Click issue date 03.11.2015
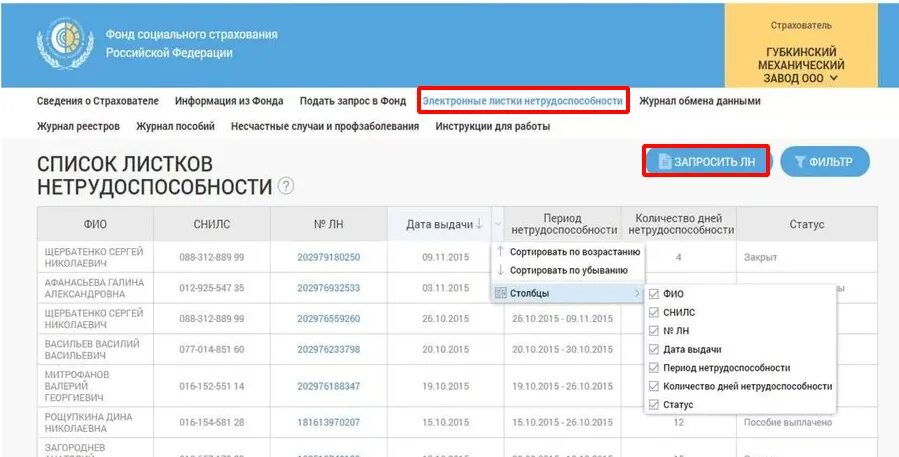This screenshot has width=899, height=457. (445, 288)
